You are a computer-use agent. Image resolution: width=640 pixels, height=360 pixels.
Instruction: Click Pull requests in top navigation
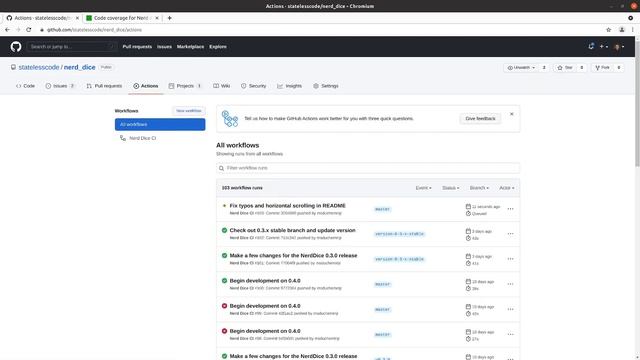(x=137, y=47)
